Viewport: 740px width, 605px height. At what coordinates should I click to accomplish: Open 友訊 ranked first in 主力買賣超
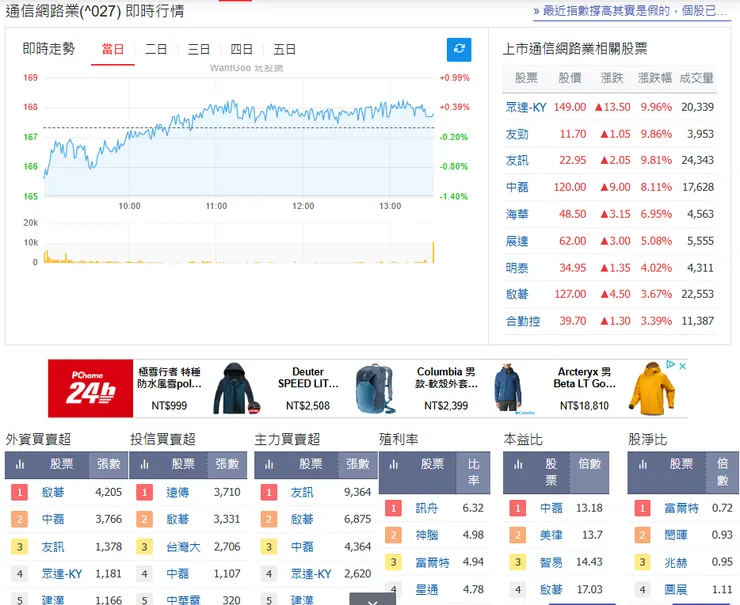point(302,493)
